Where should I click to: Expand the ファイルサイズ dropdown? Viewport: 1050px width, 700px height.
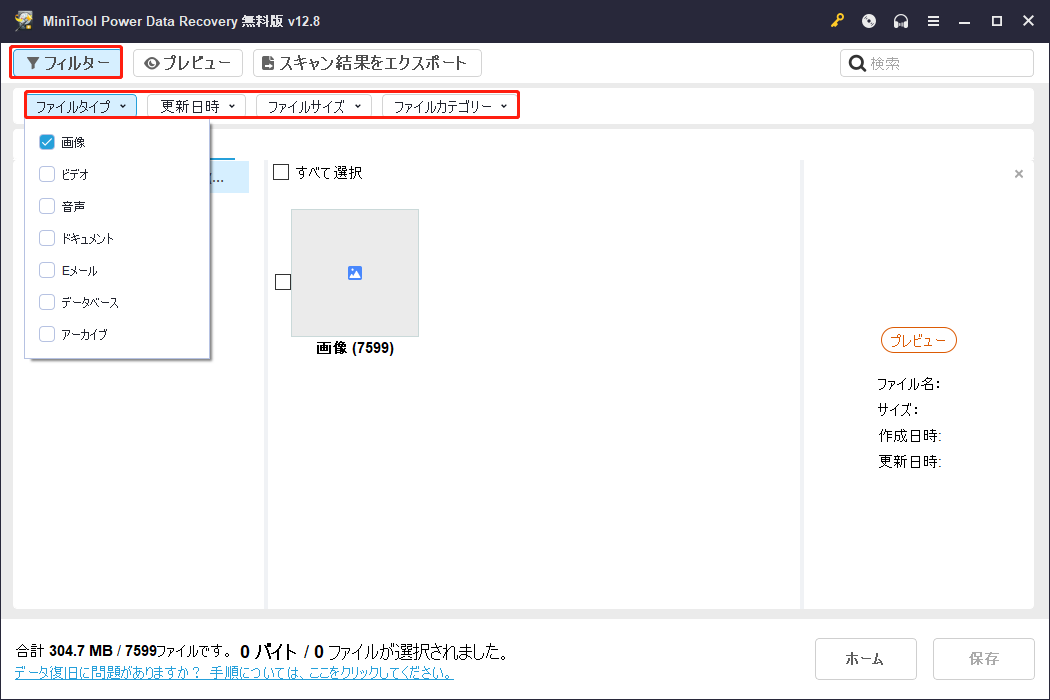[x=313, y=105]
